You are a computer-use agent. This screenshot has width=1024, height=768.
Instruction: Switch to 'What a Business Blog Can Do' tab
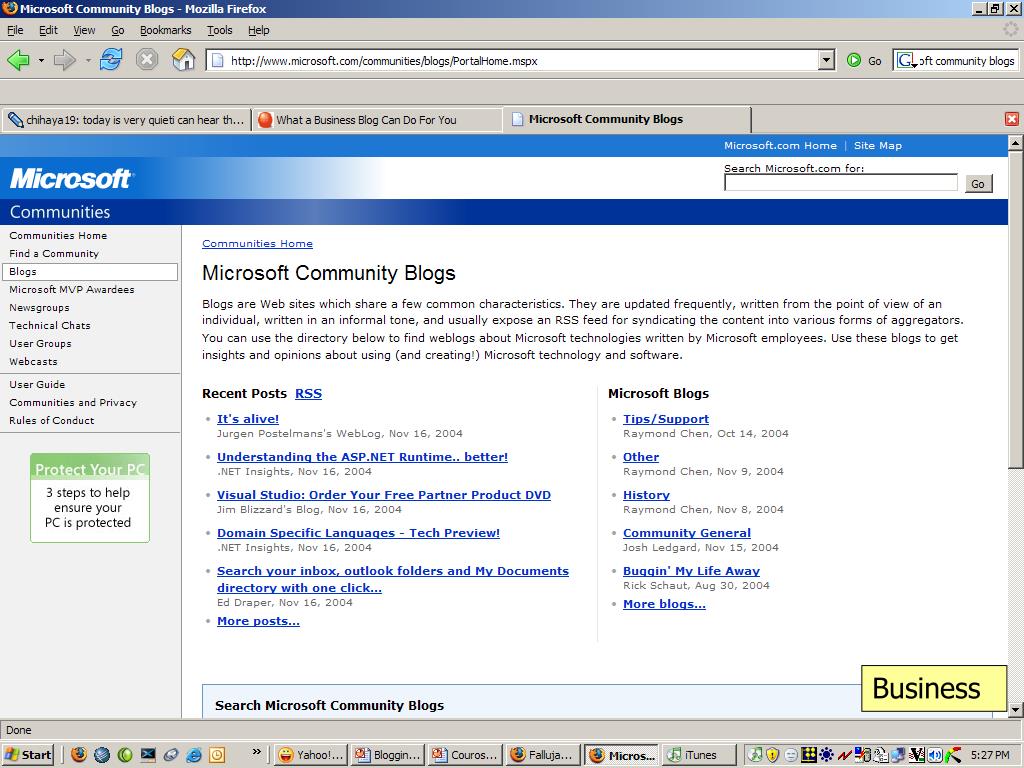click(x=377, y=120)
